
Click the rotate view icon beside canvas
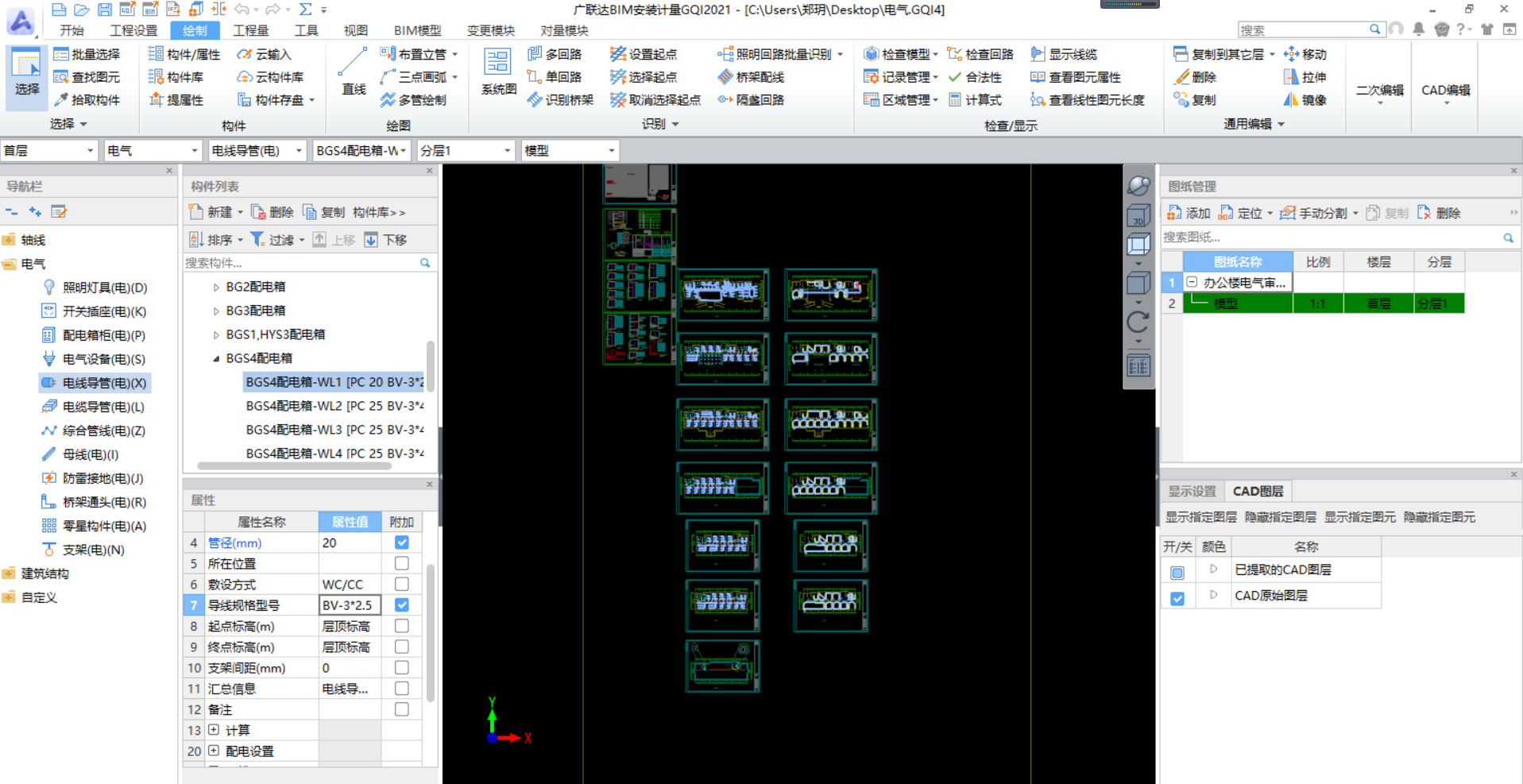(1138, 322)
